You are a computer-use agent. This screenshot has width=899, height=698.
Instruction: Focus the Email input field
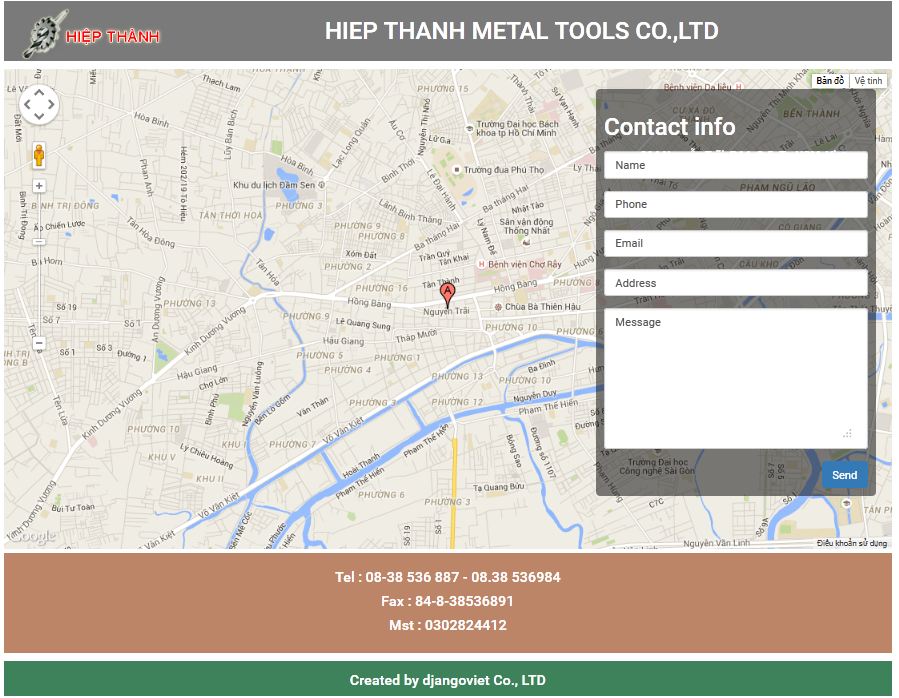click(x=735, y=243)
